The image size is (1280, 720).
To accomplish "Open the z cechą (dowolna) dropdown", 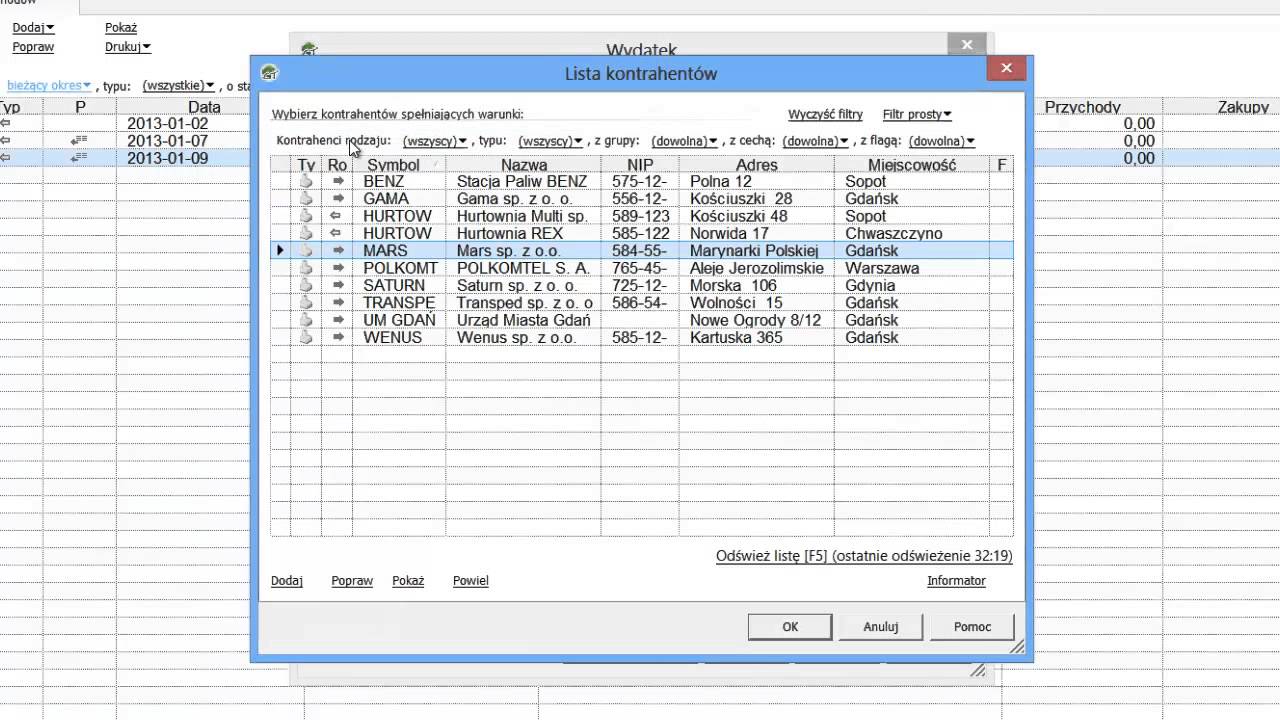I will tap(815, 142).
